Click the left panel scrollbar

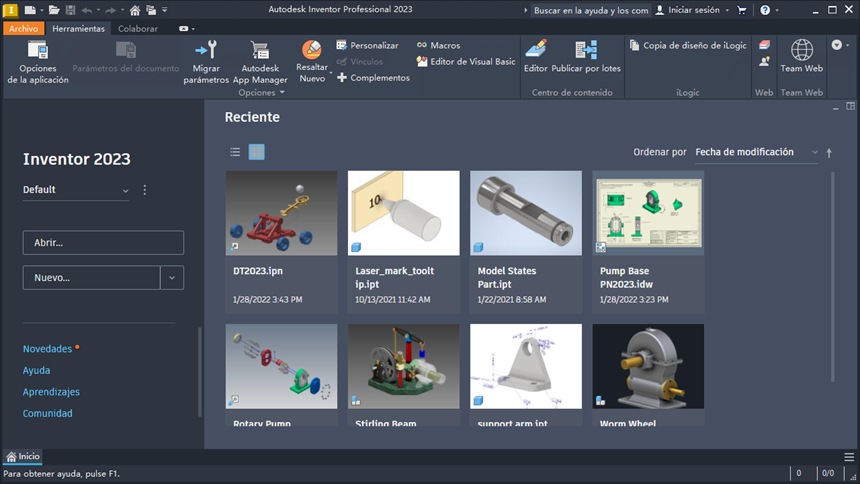point(200,372)
